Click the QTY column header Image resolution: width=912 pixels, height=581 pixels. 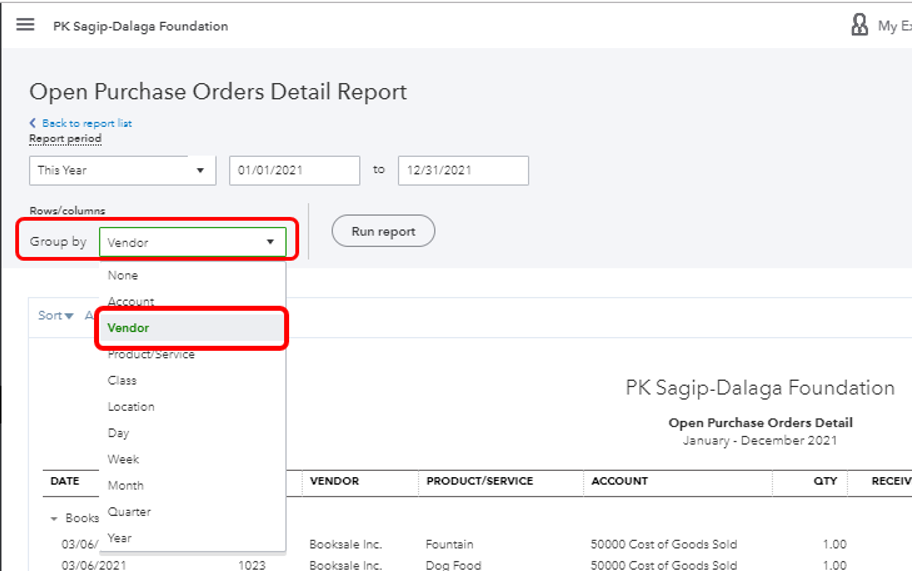click(825, 481)
